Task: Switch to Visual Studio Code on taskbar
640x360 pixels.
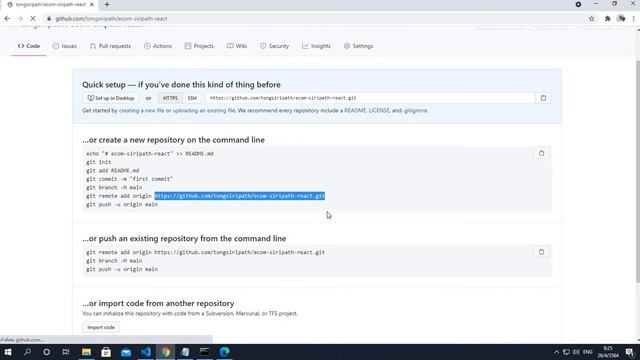Action: [145, 352]
